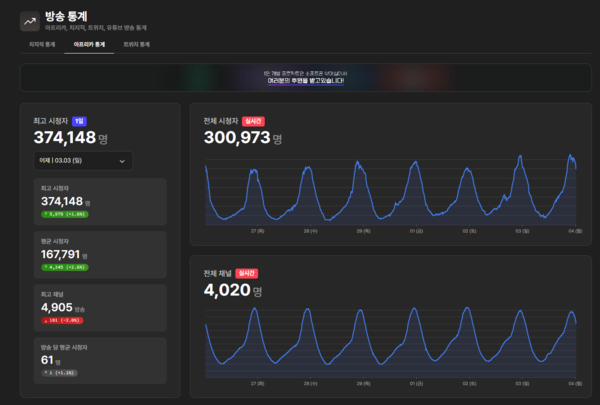Click the chevron arrow in date selector
The height and width of the screenshot is (405, 600).
click(123, 160)
